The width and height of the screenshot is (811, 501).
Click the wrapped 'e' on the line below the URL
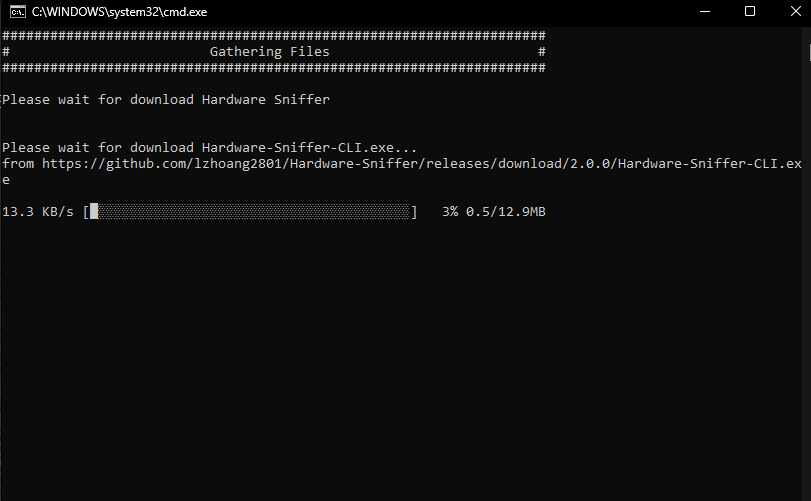click(x=6, y=180)
